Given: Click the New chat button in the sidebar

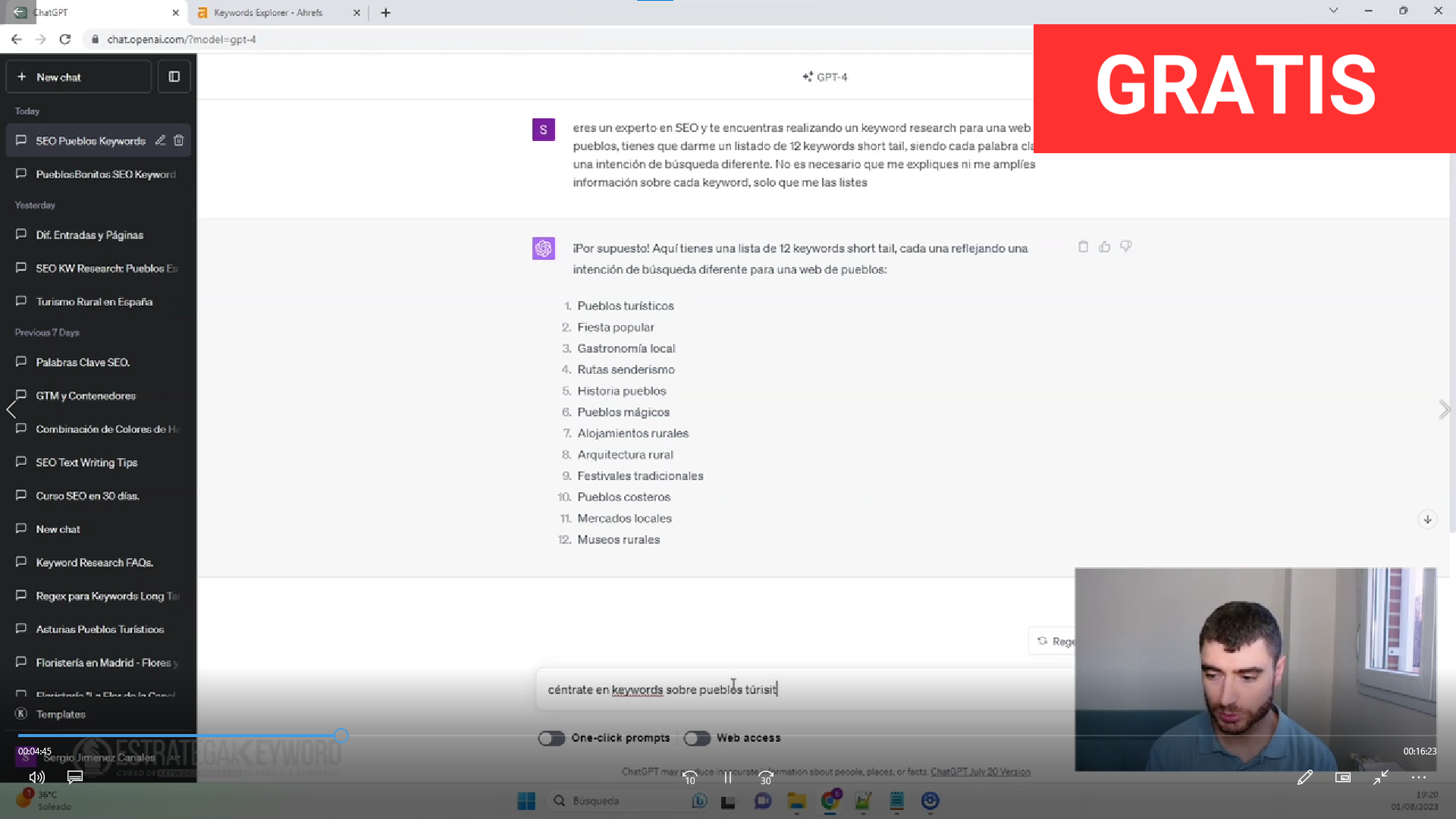Looking at the screenshot, I should coord(79,77).
